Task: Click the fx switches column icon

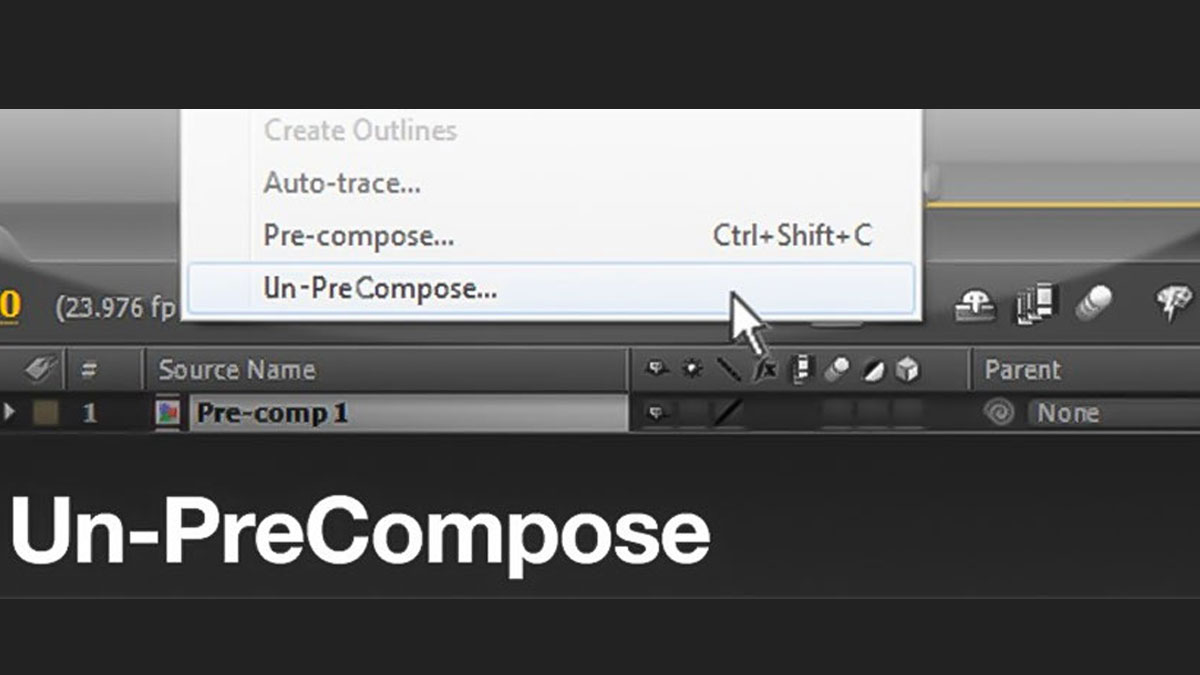Action: click(x=763, y=370)
